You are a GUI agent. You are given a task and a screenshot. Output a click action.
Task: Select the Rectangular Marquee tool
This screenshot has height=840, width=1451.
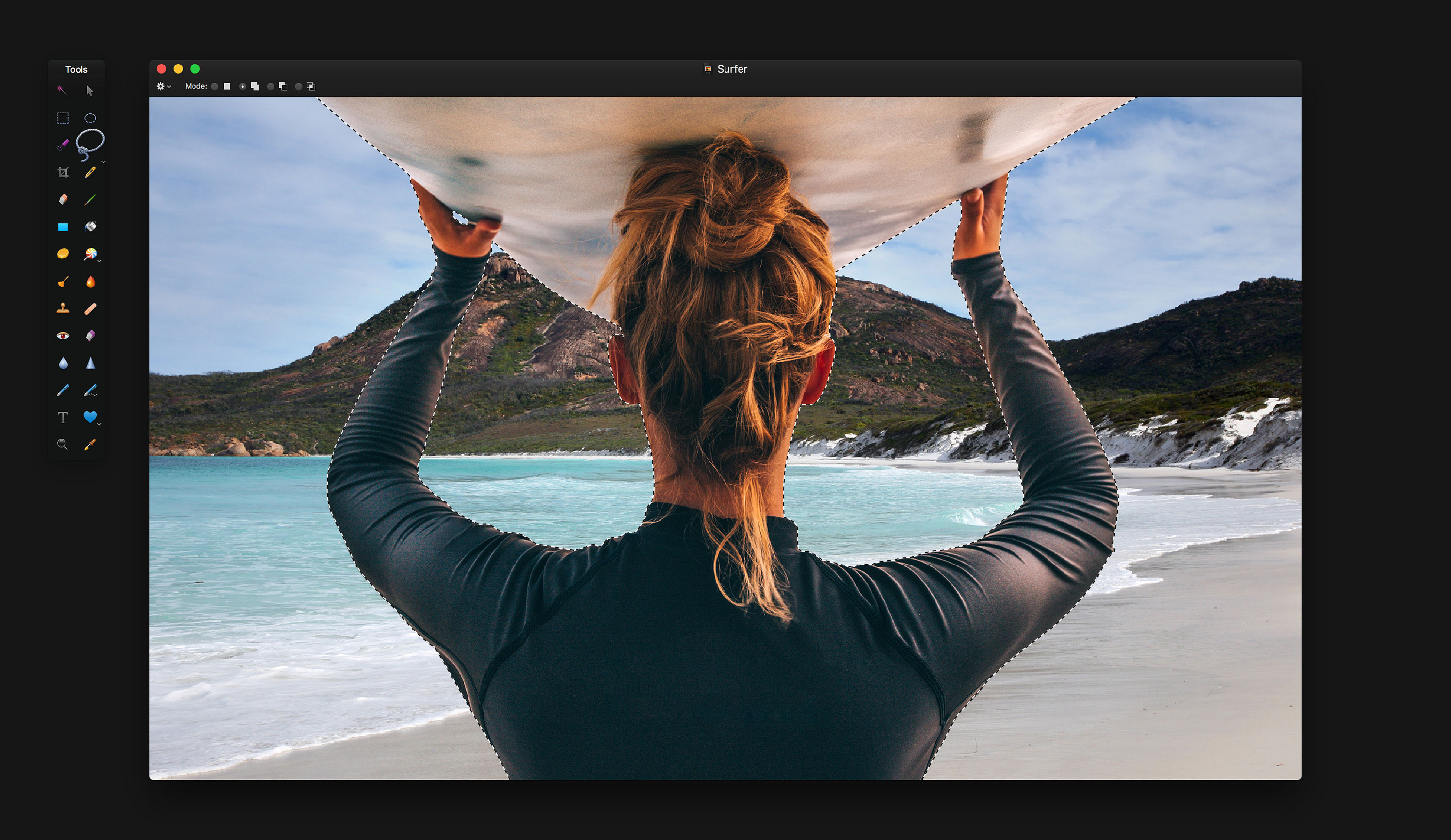[64, 118]
